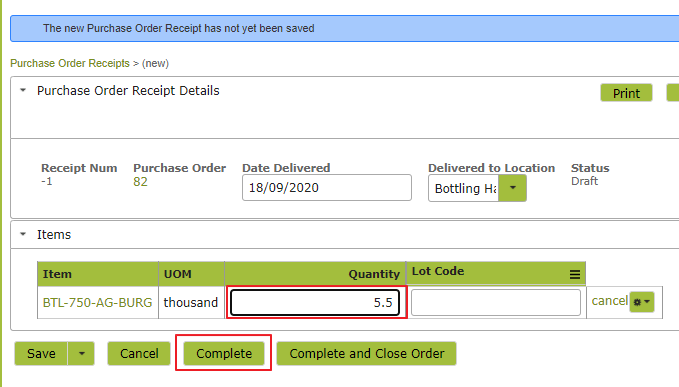The image size is (679, 387).
Task: Click the 'thousand' UOM cell
Action: 191,302
